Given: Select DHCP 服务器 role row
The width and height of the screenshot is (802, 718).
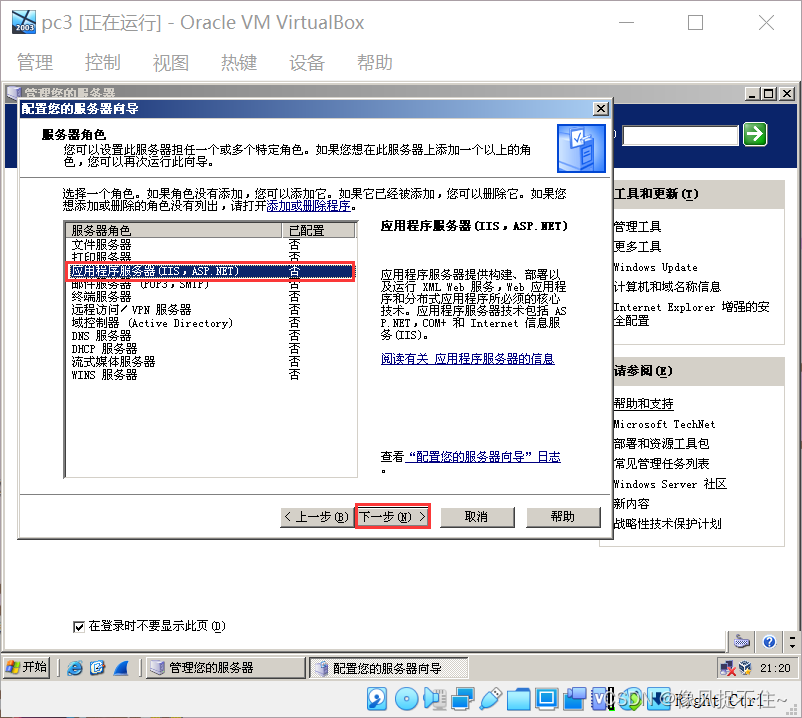Looking at the screenshot, I should click(x=211, y=349).
